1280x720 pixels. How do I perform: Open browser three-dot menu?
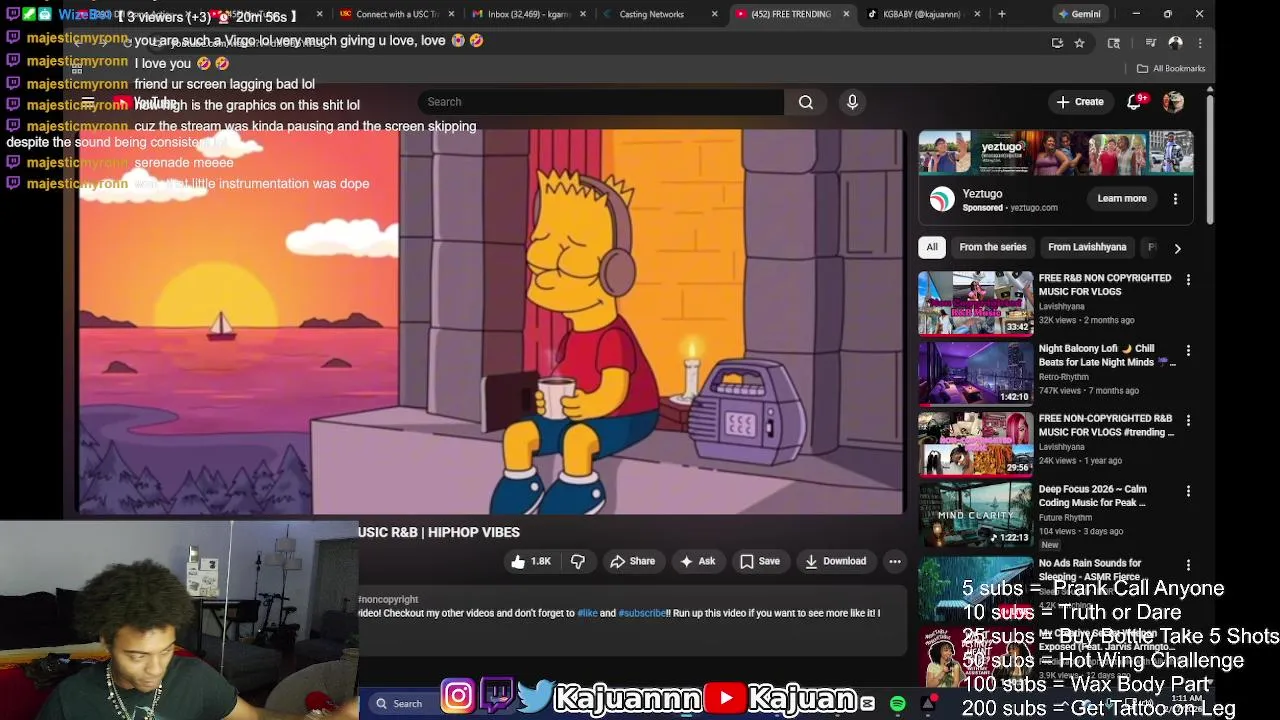coord(1200,43)
